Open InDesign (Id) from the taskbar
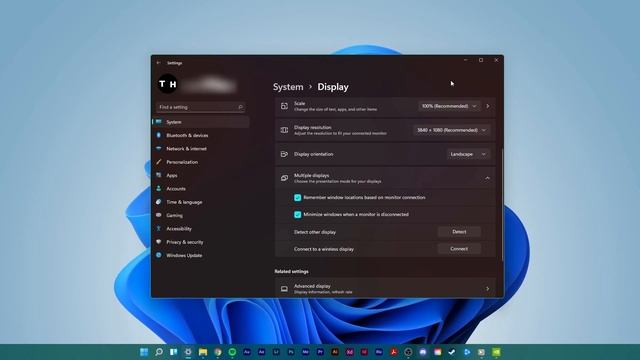The image size is (640, 360). [364, 352]
